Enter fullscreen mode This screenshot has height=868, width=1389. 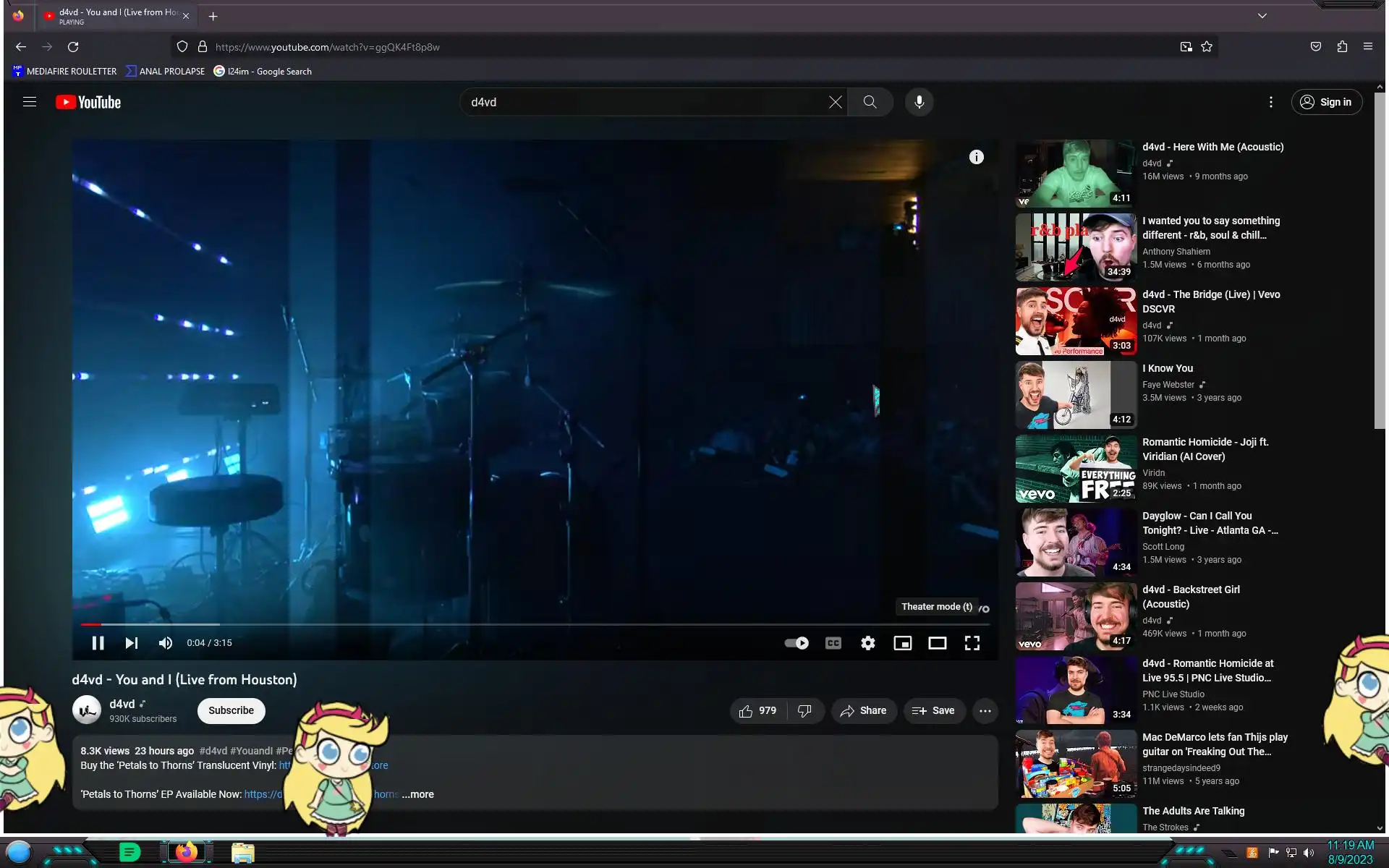(x=972, y=643)
